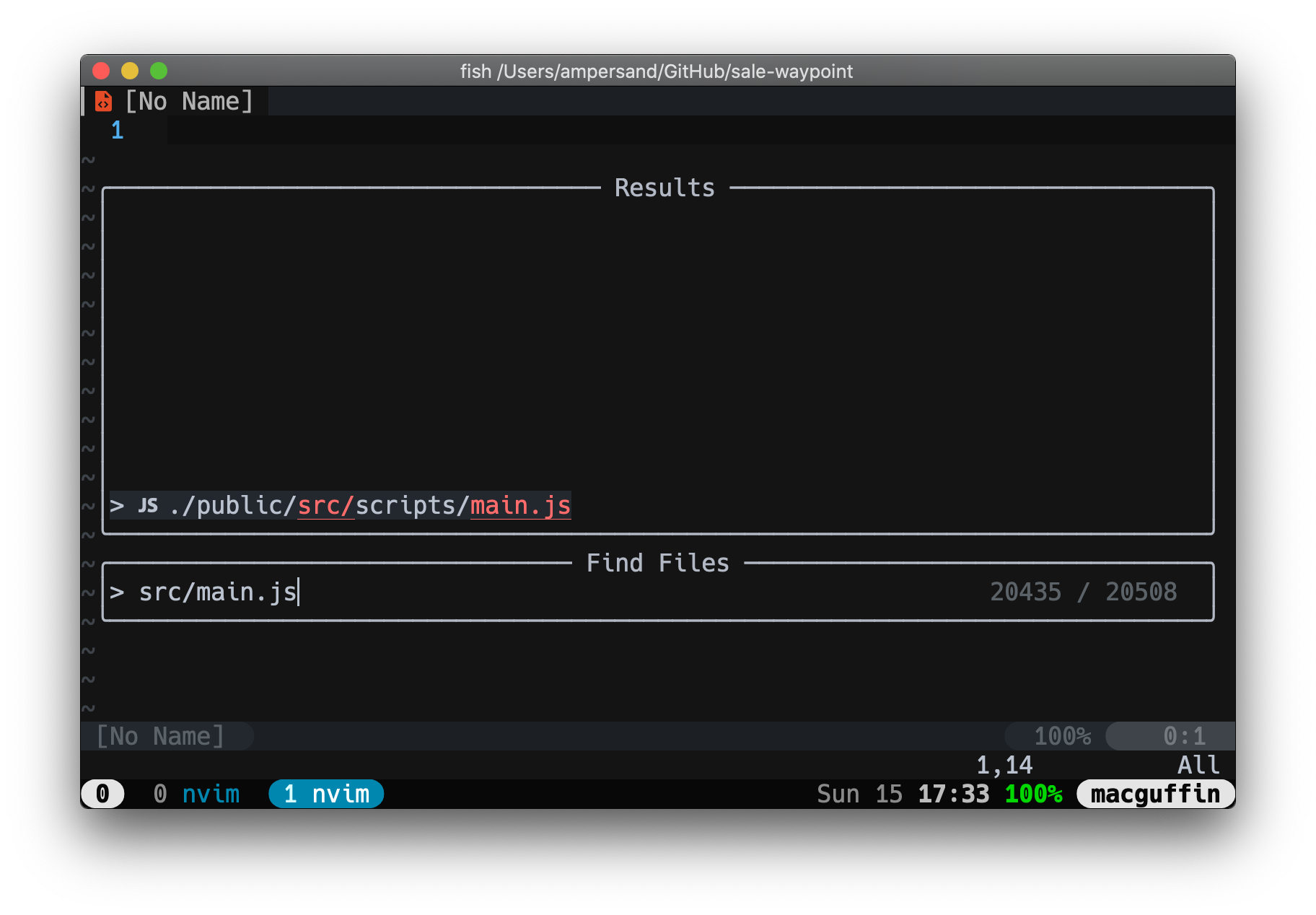Image resolution: width=1316 pixels, height=915 pixels.
Task: Click the macguffin hostname badge
Action: (x=1154, y=793)
